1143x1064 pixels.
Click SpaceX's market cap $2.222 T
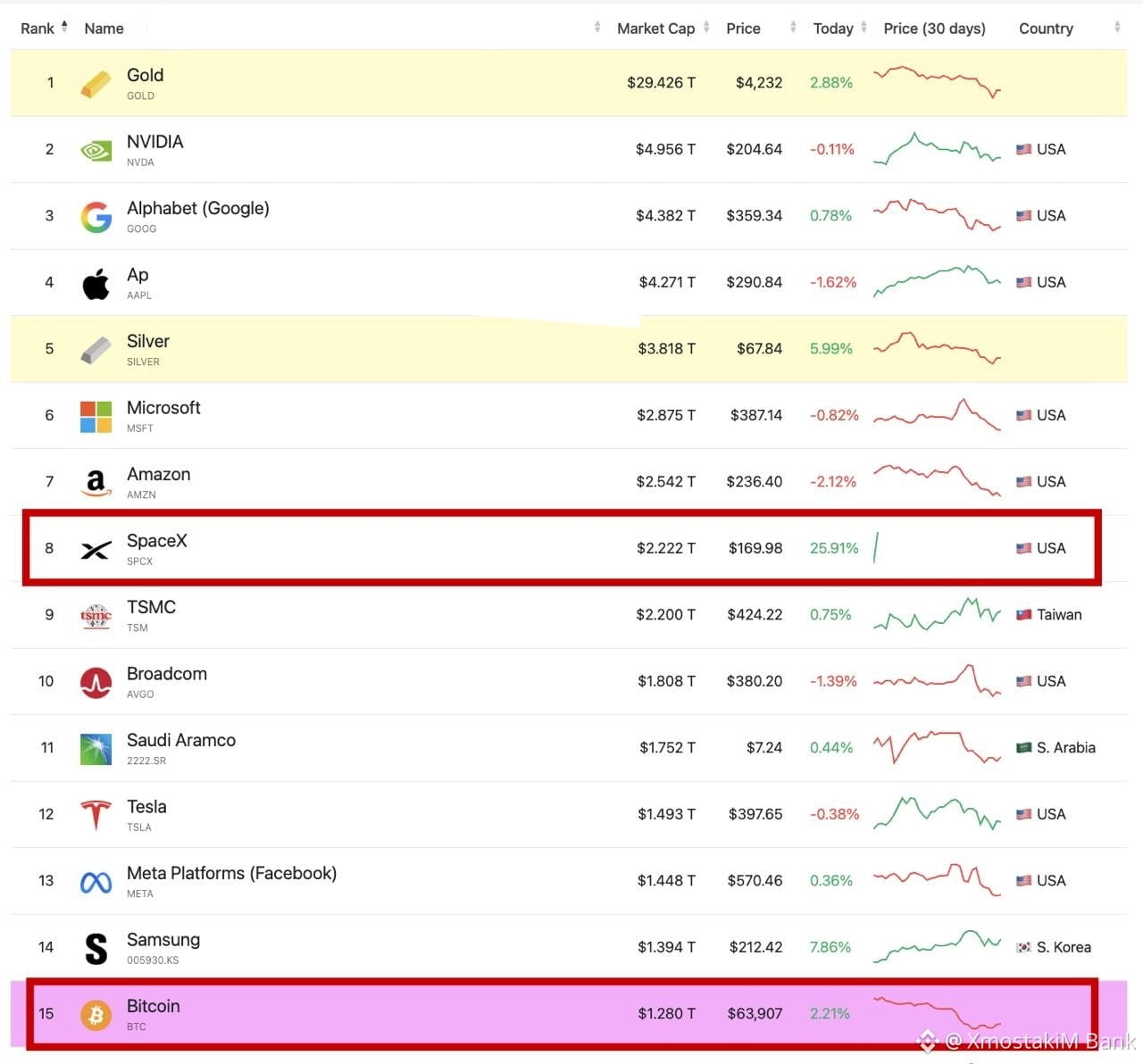point(666,548)
